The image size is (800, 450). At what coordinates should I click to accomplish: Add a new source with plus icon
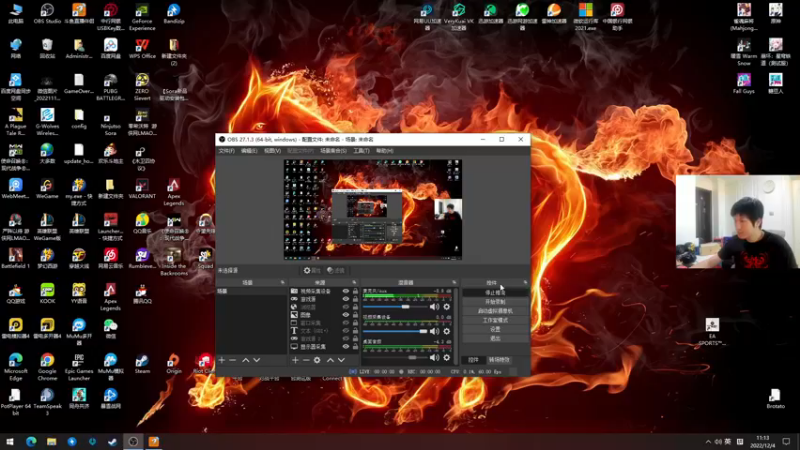[x=295, y=360]
